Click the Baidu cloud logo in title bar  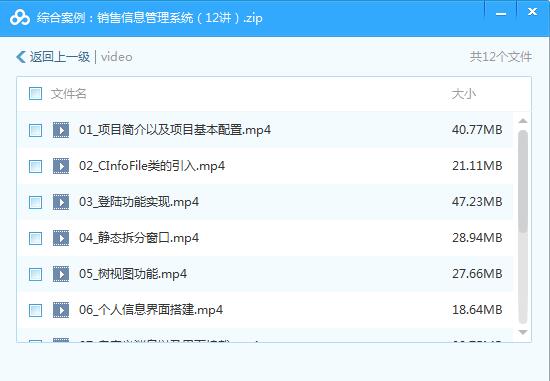(20, 17)
